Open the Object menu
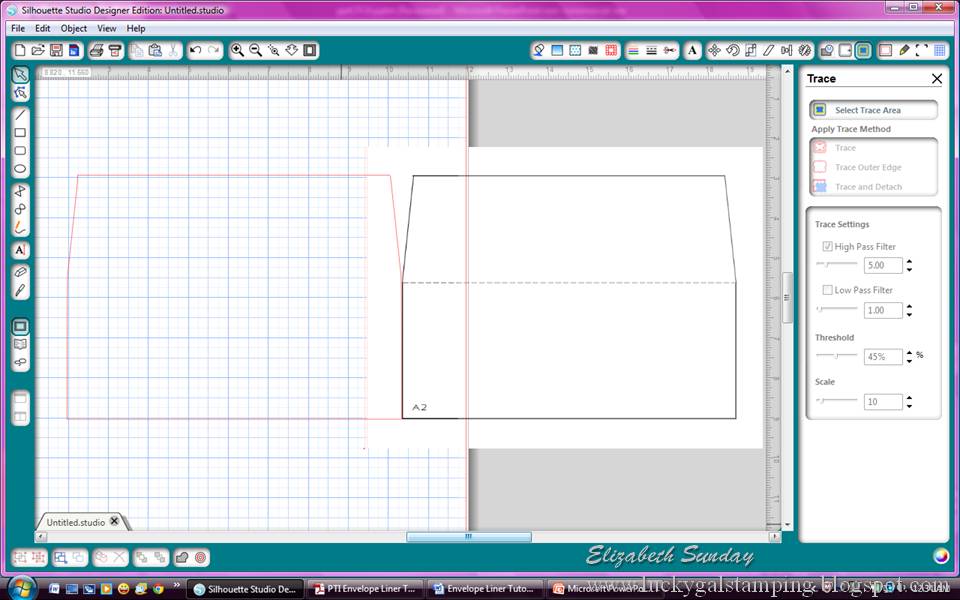960x600 pixels. pyautogui.click(x=73, y=28)
